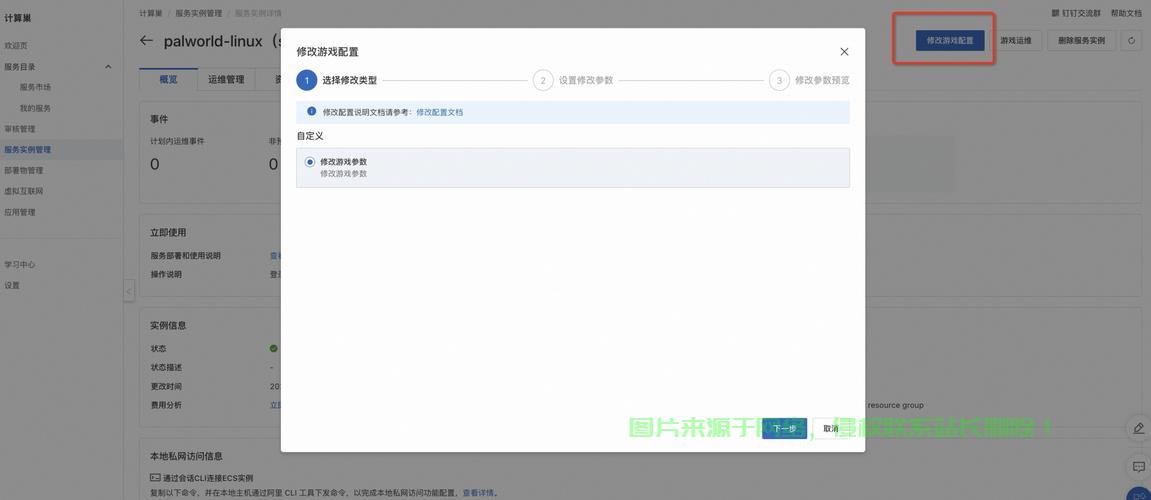
Task: Click the 下一步 button
Action: point(785,429)
